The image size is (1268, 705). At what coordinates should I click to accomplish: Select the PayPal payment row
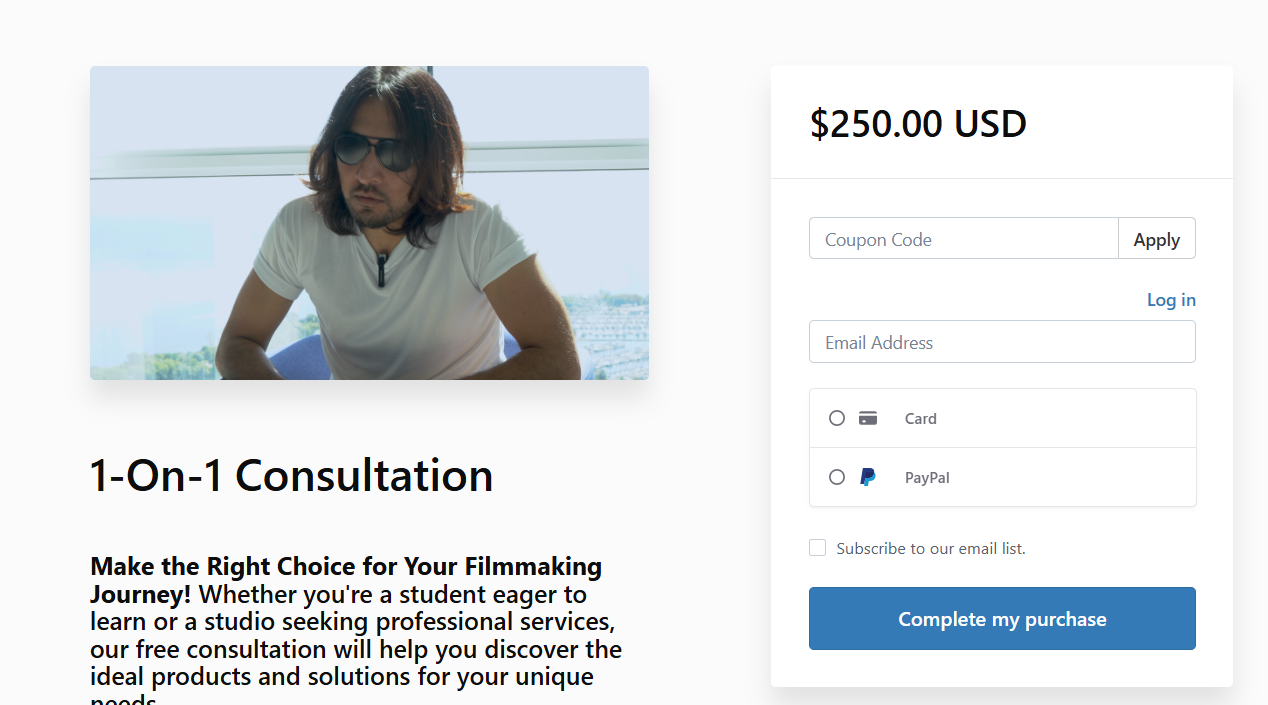1002,477
